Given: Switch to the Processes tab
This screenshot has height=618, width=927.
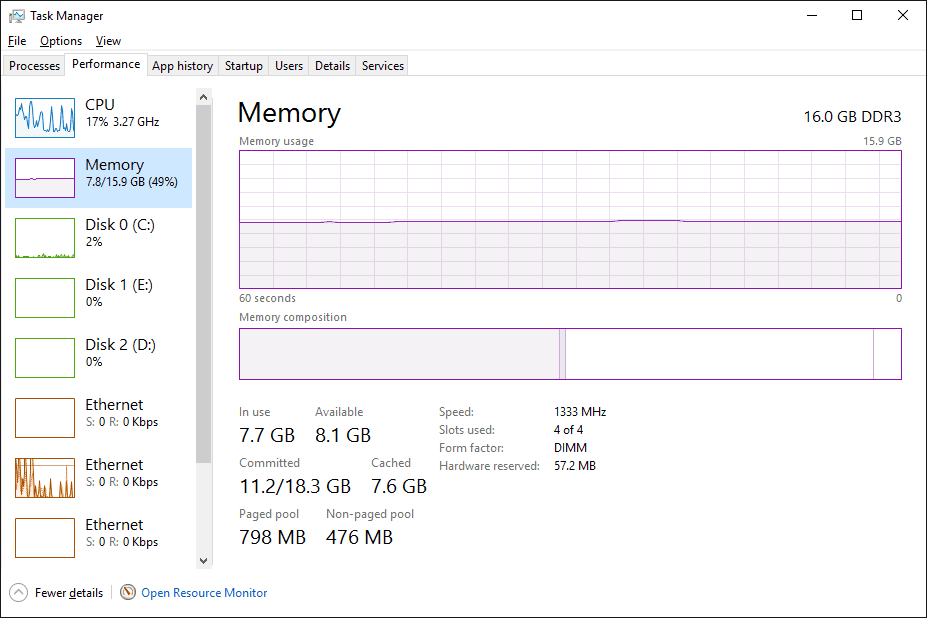Looking at the screenshot, I should [x=33, y=65].
